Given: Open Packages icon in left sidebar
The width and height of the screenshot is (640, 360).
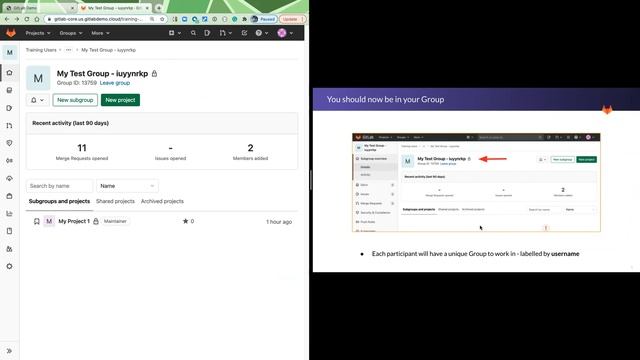Looking at the screenshot, I should pyautogui.click(x=9, y=196).
